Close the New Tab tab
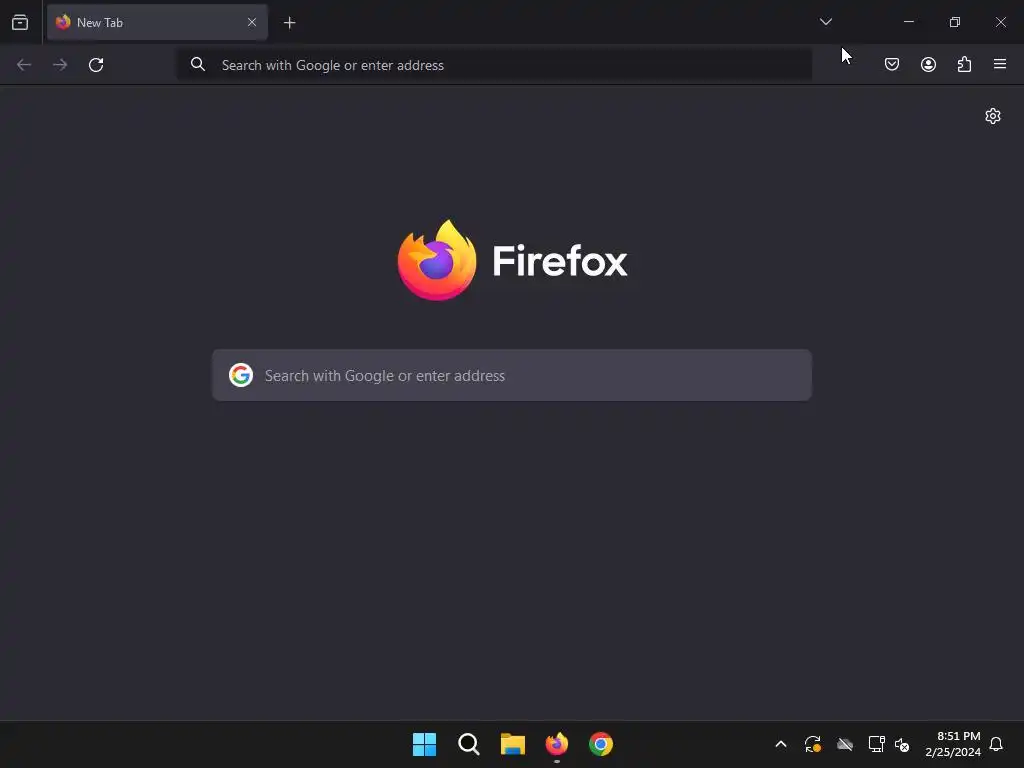This screenshot has width=1024, height=768. (x=251, y=22)
